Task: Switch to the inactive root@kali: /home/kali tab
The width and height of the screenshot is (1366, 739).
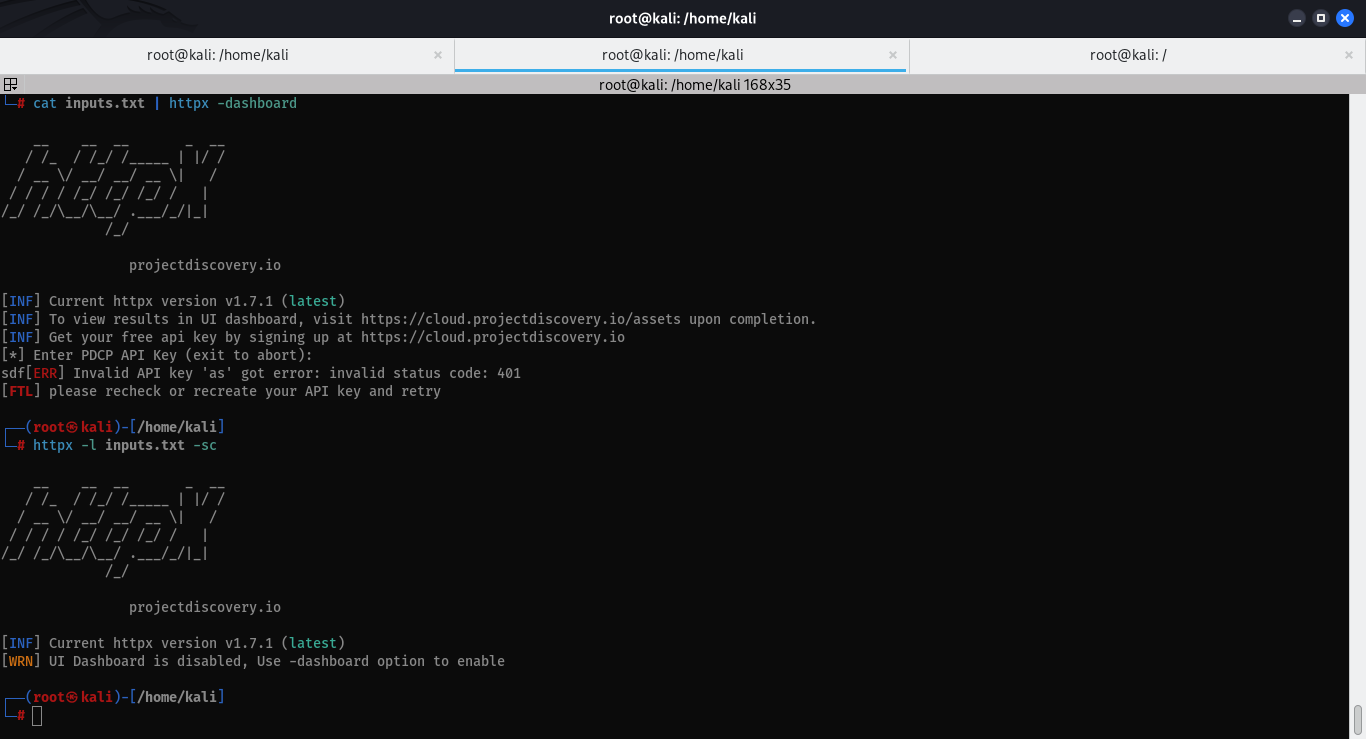Action: (x=218, y=55)
